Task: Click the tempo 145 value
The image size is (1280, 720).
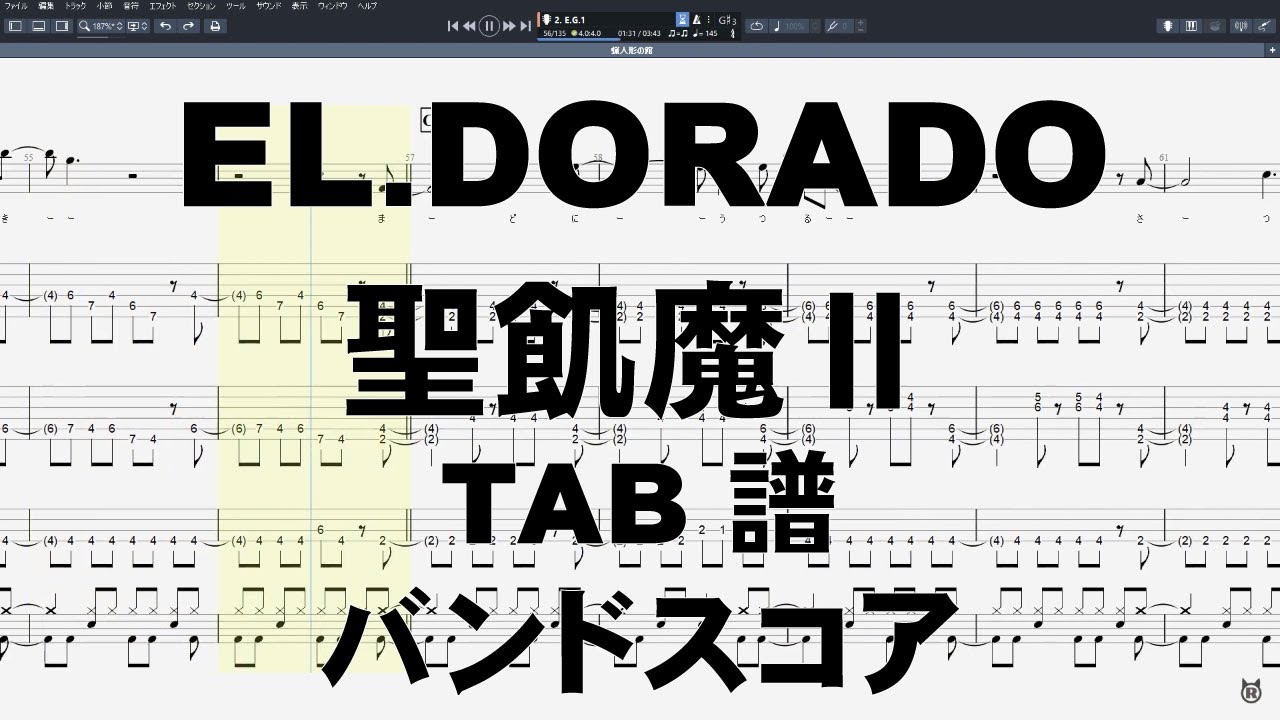Action: click(x=705, y=33)
